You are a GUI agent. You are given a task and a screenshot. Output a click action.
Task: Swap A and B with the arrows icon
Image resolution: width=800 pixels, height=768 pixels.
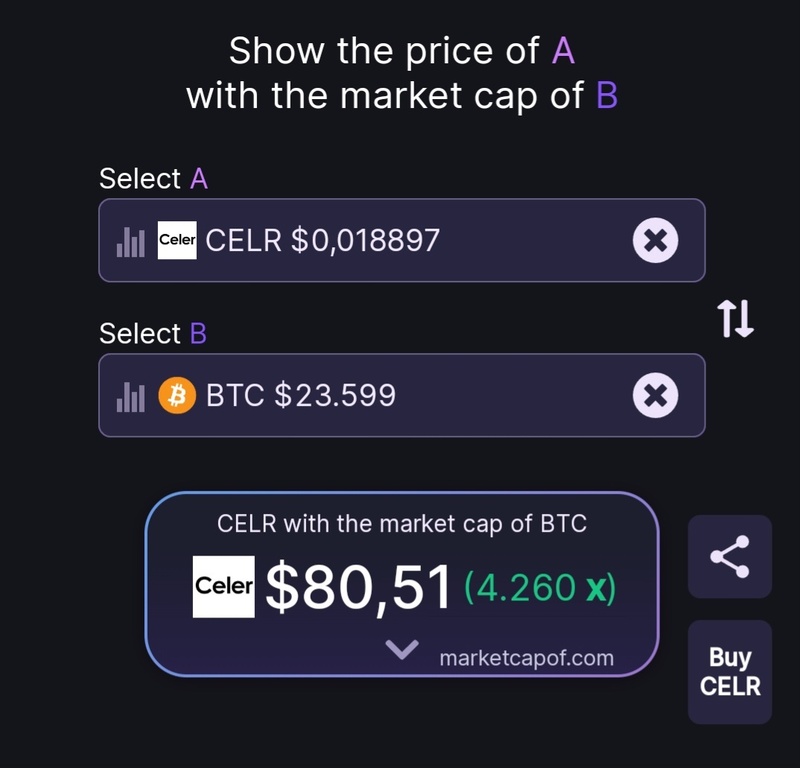[735, 318]
